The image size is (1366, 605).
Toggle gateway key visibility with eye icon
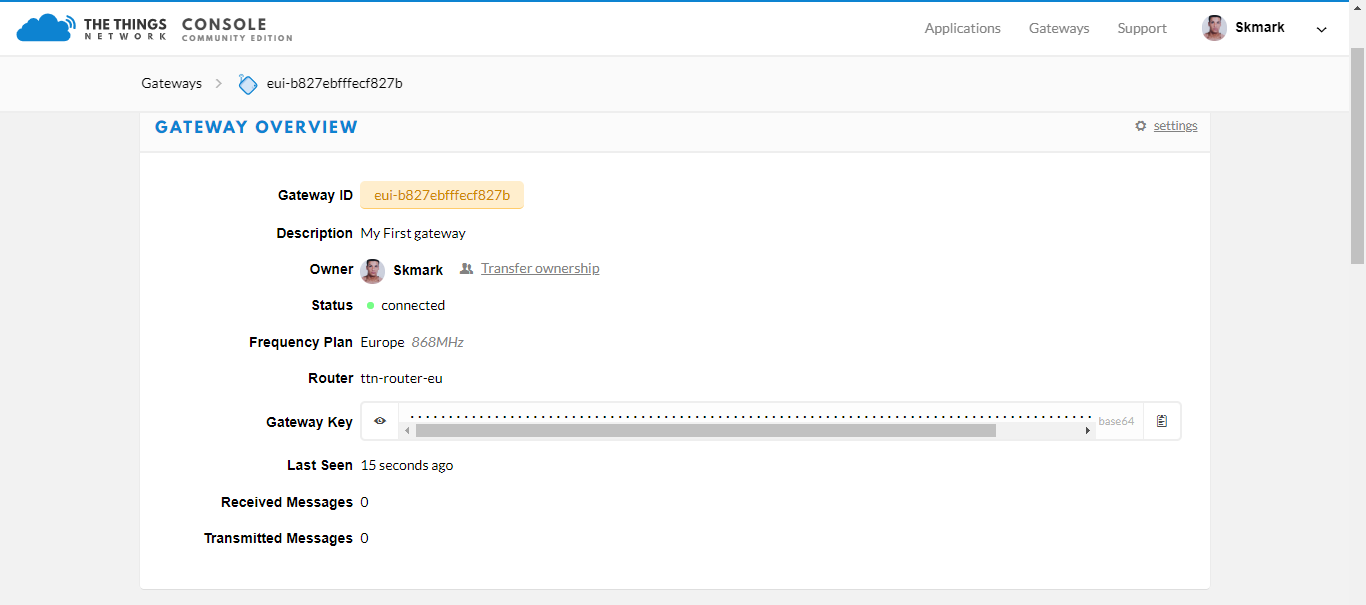(x=380, y=421)
